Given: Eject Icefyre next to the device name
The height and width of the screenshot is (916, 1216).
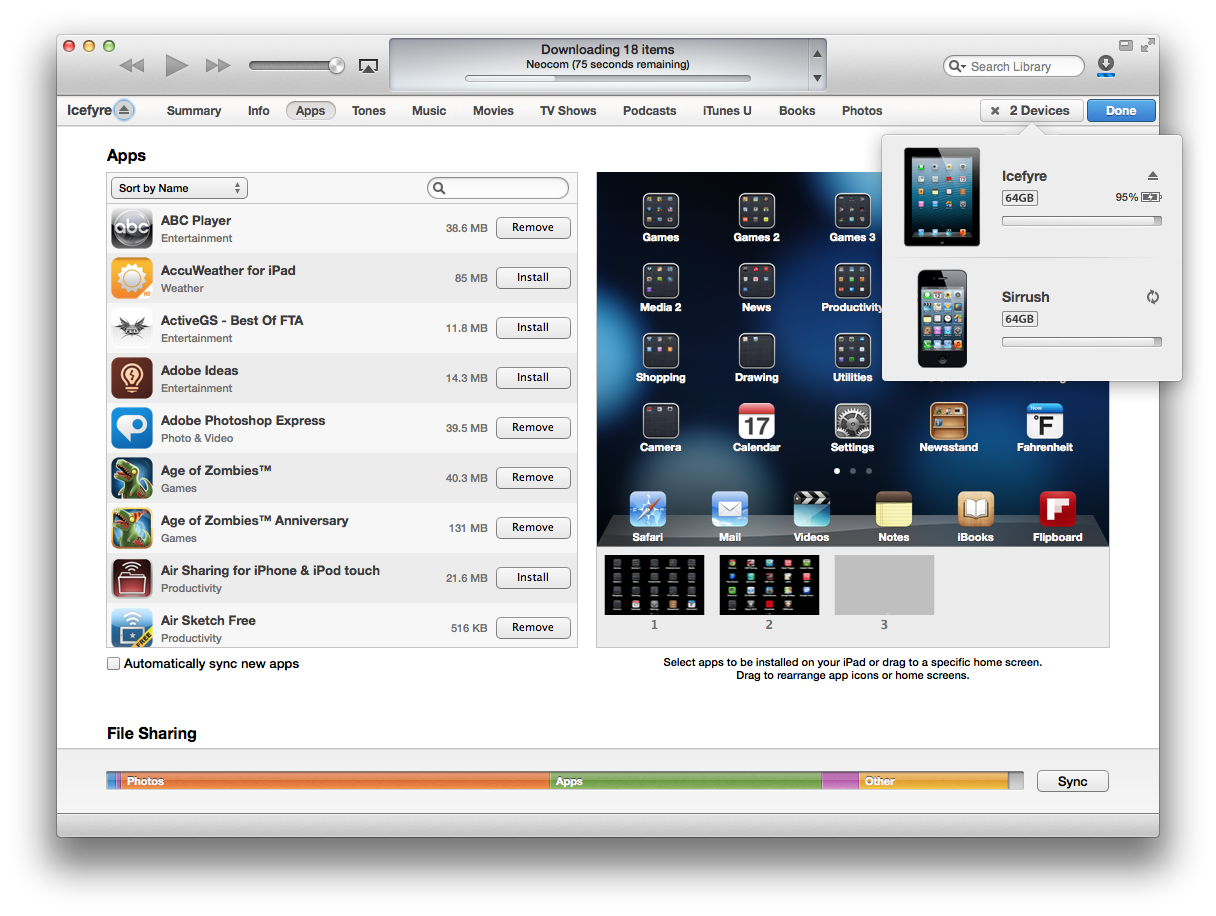Looking at the screenshot, I should 124,110.
